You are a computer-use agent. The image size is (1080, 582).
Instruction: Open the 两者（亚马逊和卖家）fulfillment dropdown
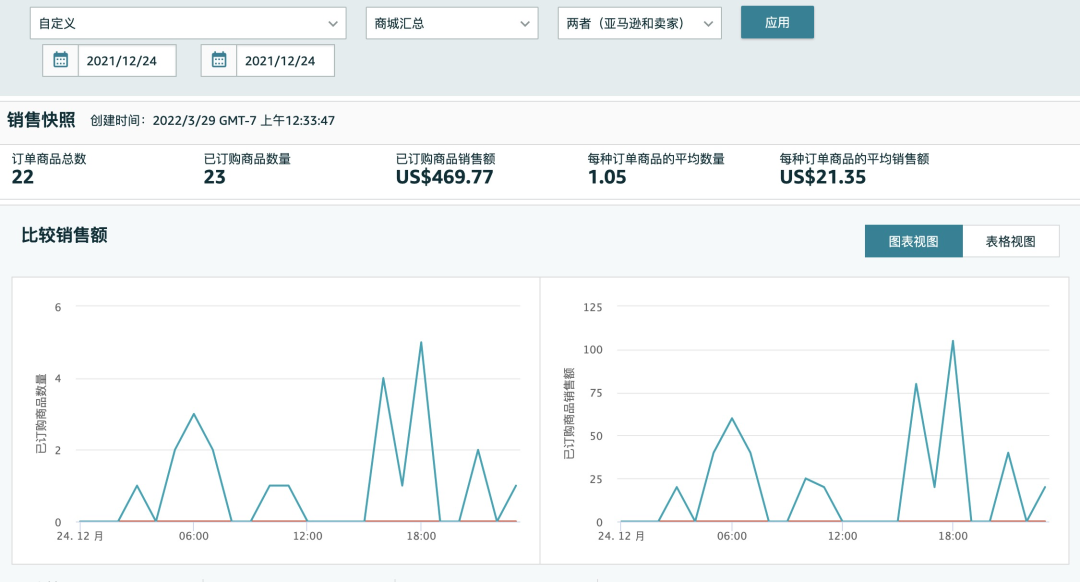point(640,23)
